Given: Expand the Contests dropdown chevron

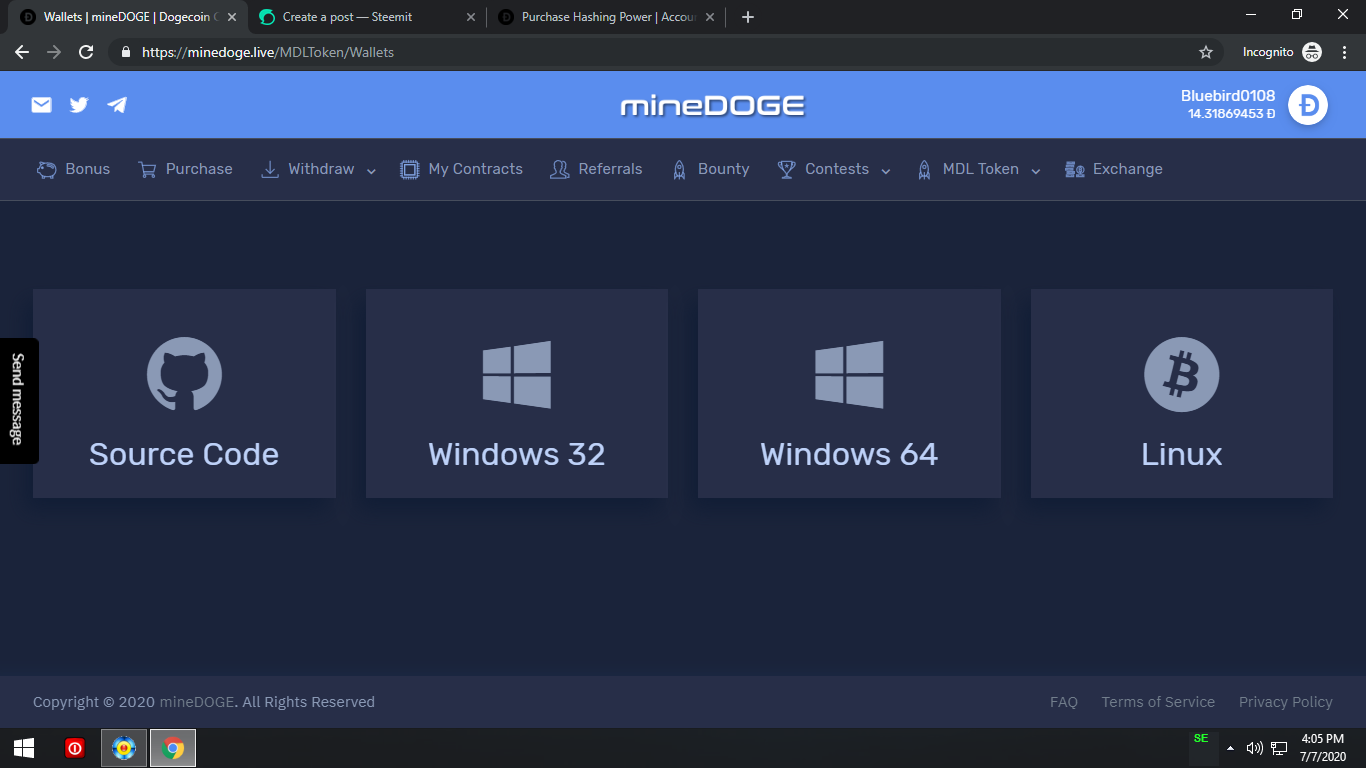Looking at the screenshot, I should pos(886,171).
